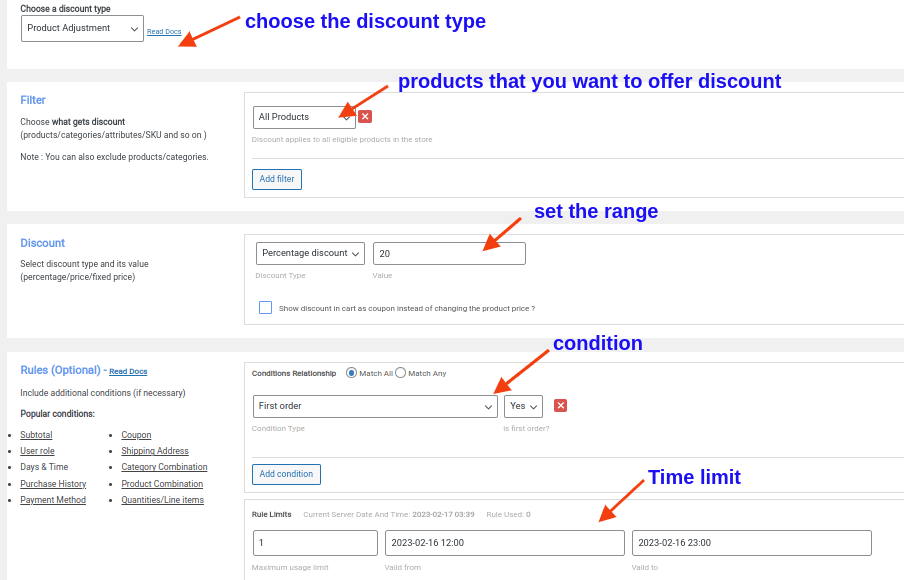Image resolution: width=904 pixels, height=580 pixels.
Task: Open Read Docs next to discount type
Action: (164, 31)
